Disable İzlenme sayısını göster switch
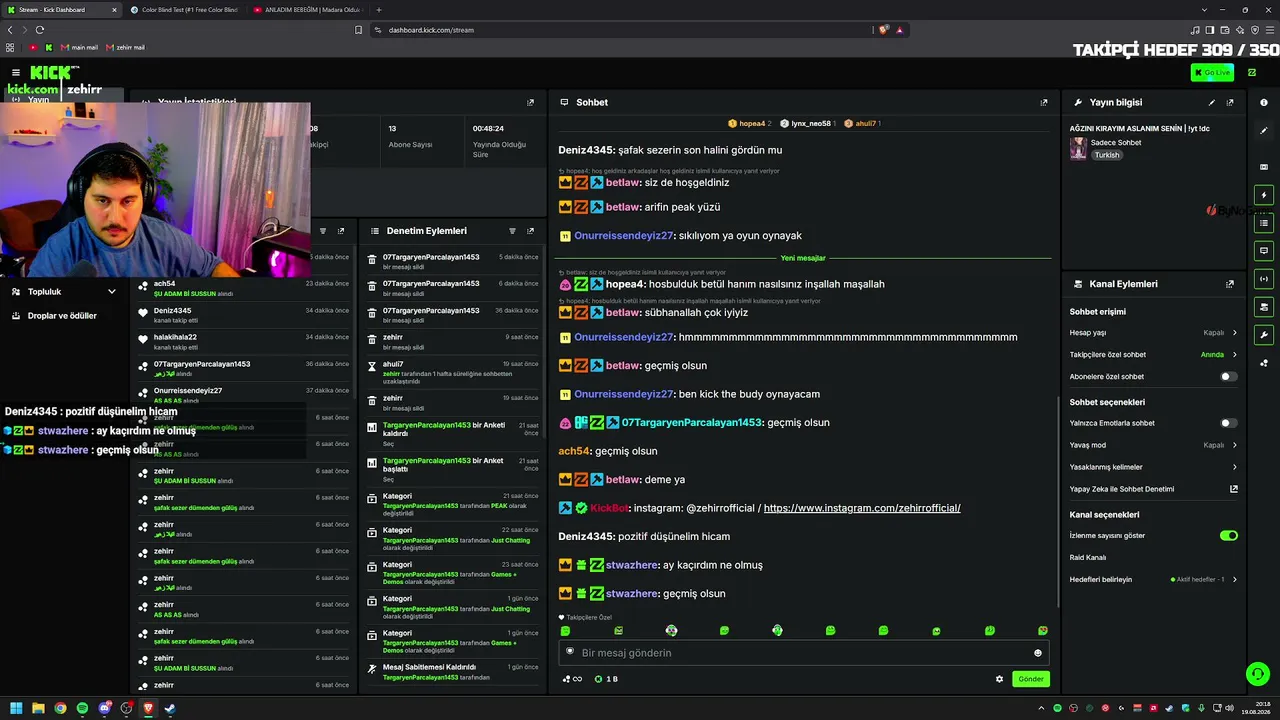Image resolution: width=1280 pixels, height=720 pixels. [1229, 535]
